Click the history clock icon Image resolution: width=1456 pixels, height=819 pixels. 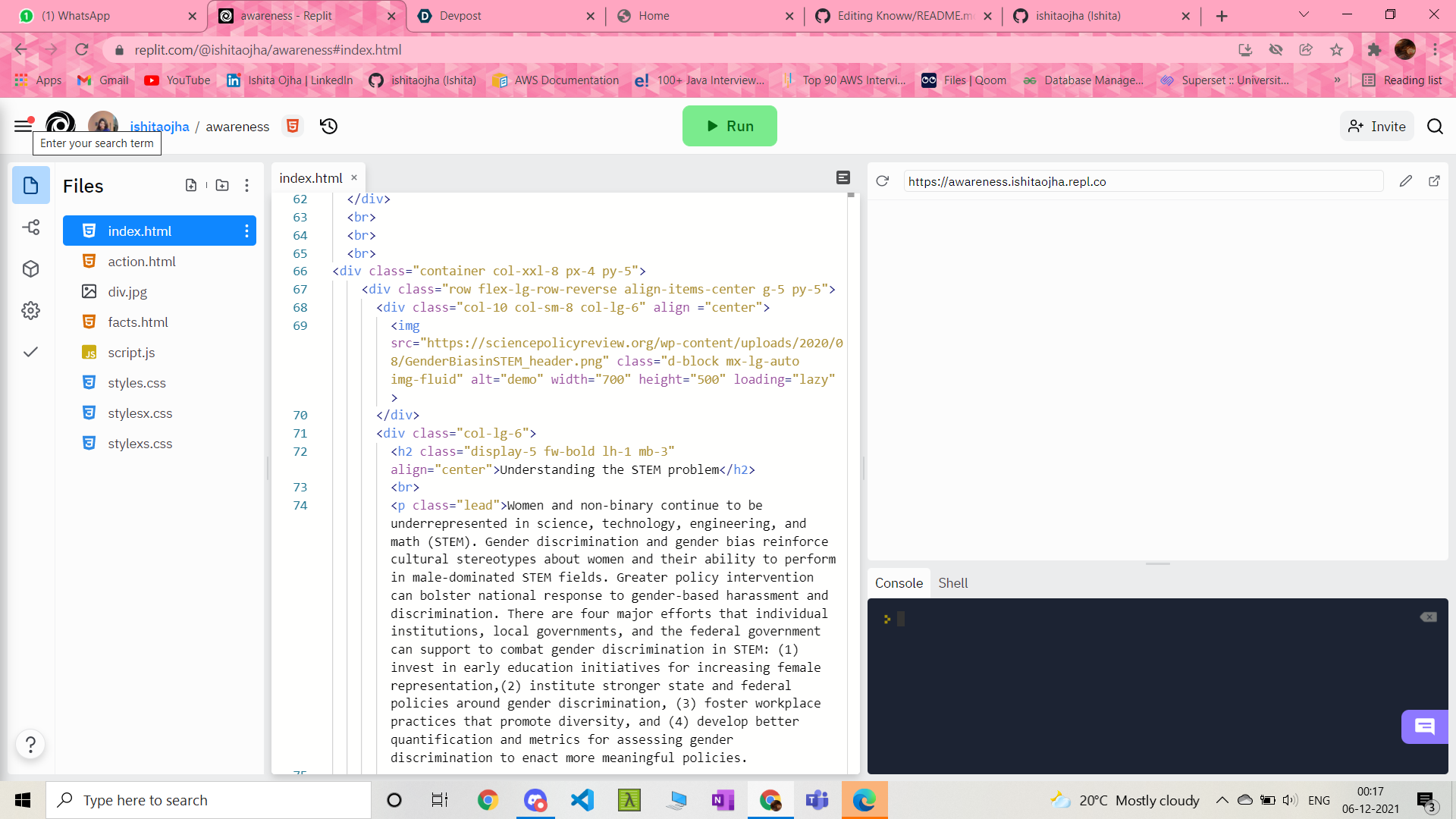tap(328, 126)
